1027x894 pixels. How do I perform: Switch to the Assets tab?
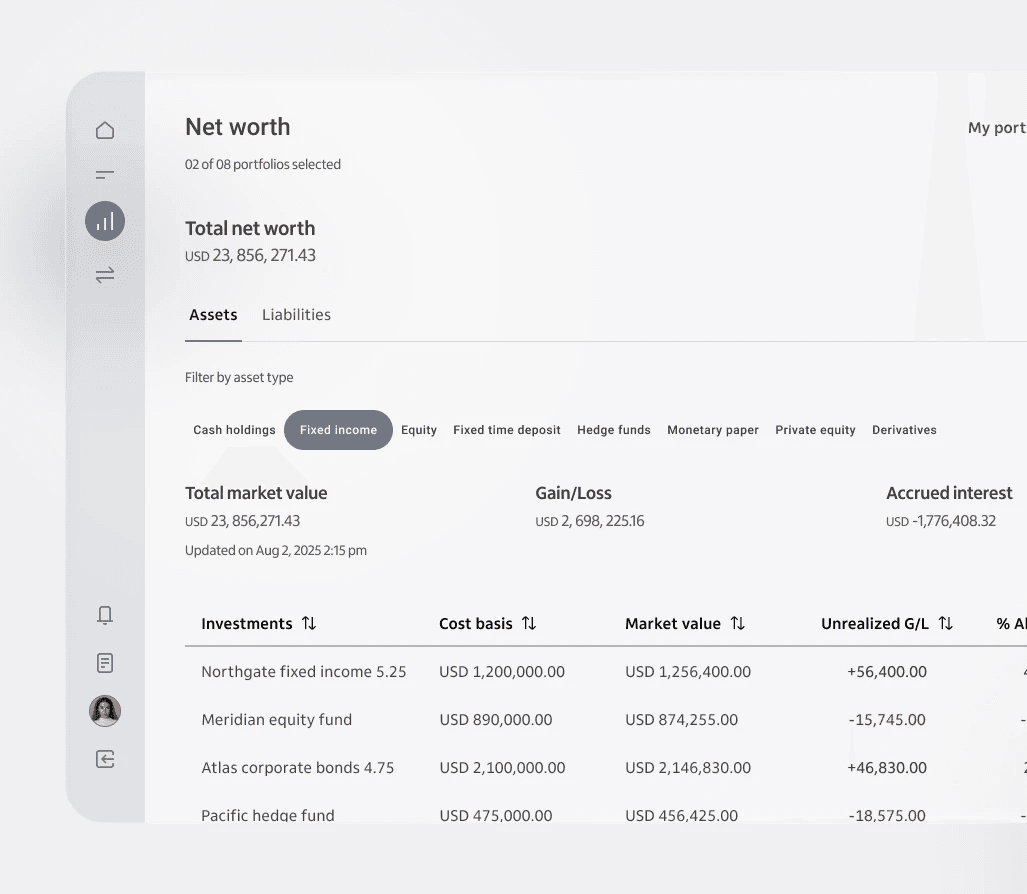pyautogui.click(x=214, y=315)
